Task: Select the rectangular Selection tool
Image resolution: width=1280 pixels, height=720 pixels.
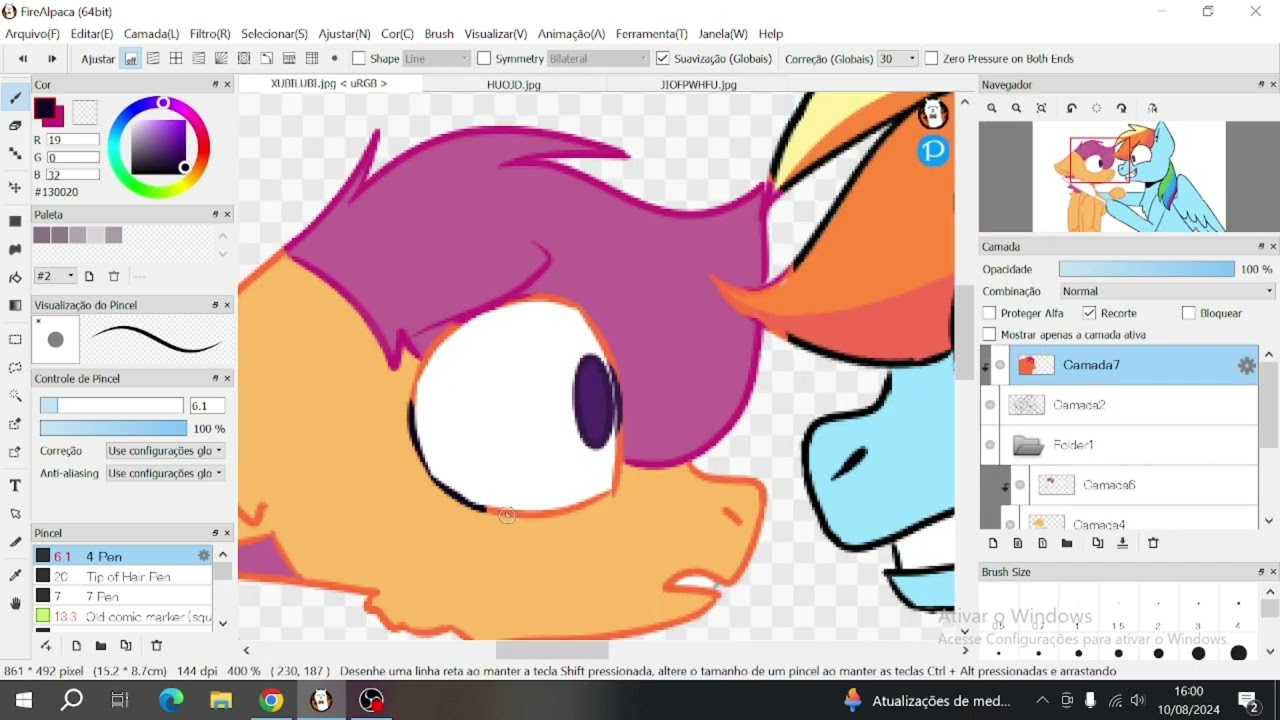Action: (x=15, y=339)
